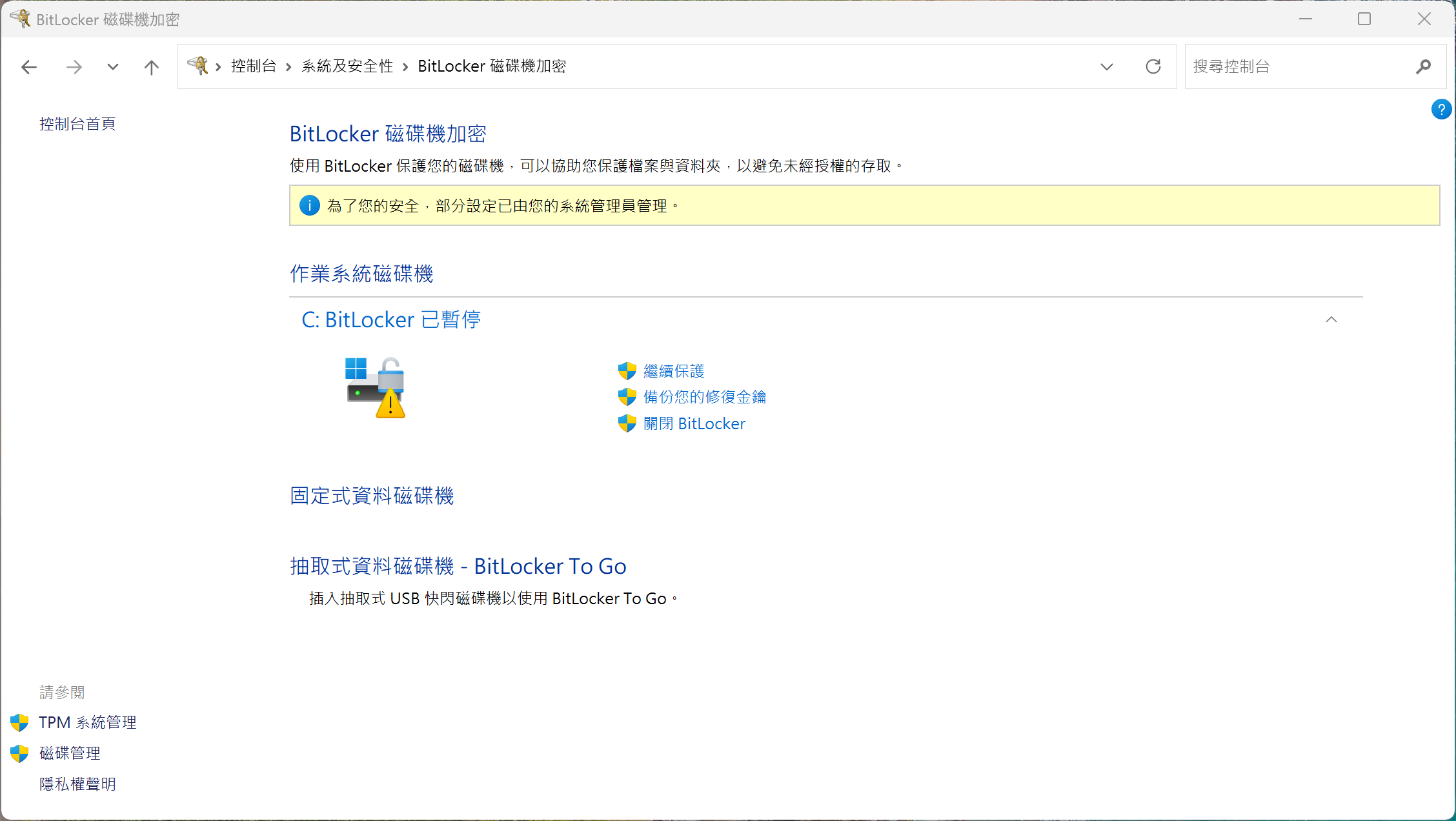This screenshot has height=821, width=1456.
Task: Open help via blue question mark
Action: [1441, 109]
